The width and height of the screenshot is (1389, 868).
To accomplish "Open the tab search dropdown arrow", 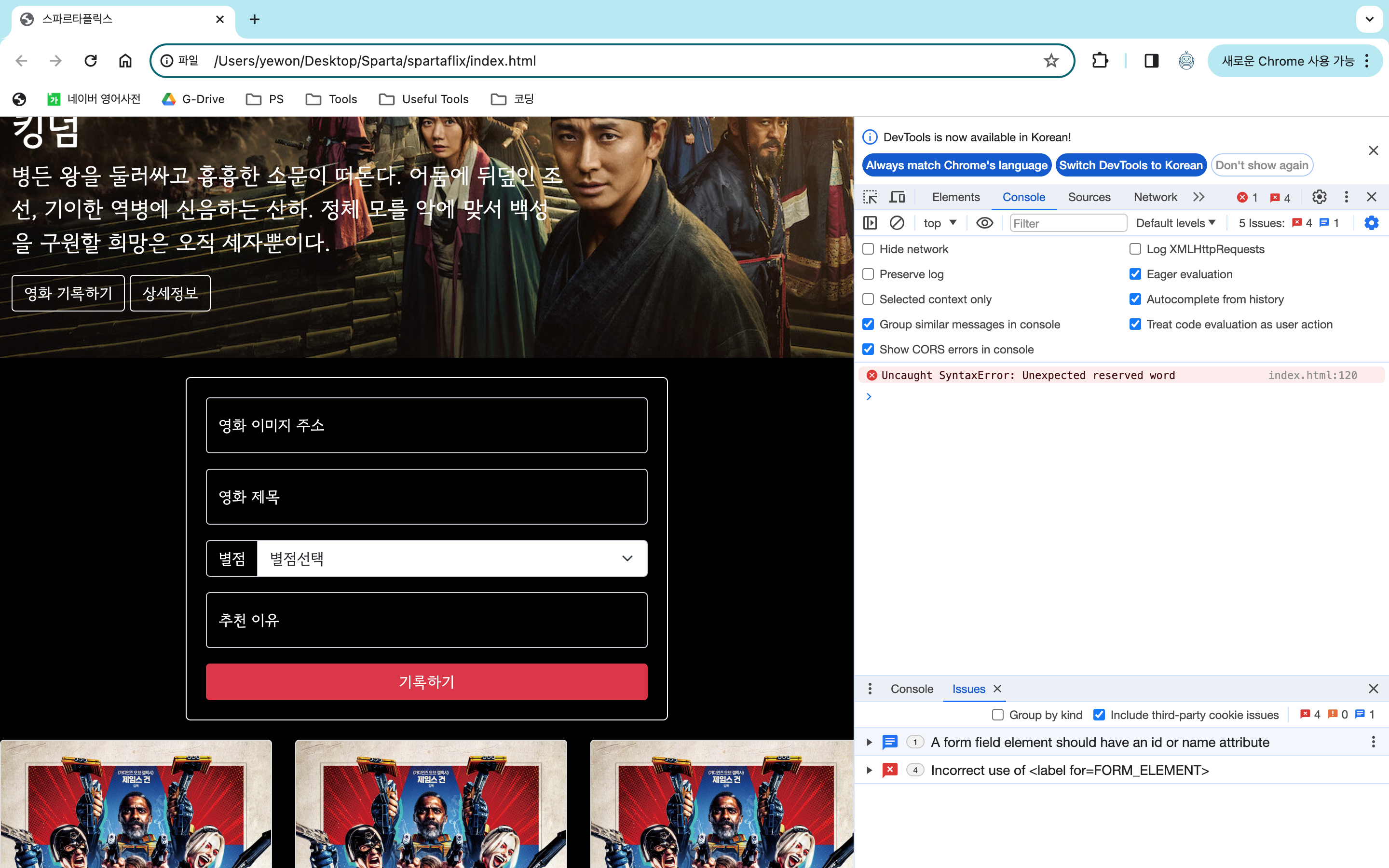I will click(1370, 19).
